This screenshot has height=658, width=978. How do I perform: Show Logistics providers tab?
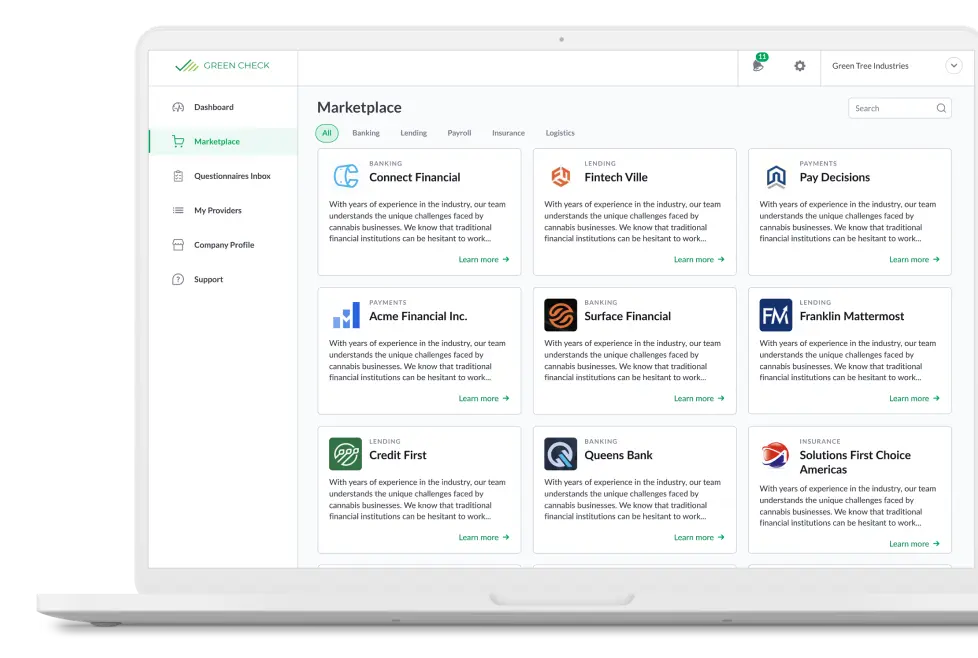[560, 133]
